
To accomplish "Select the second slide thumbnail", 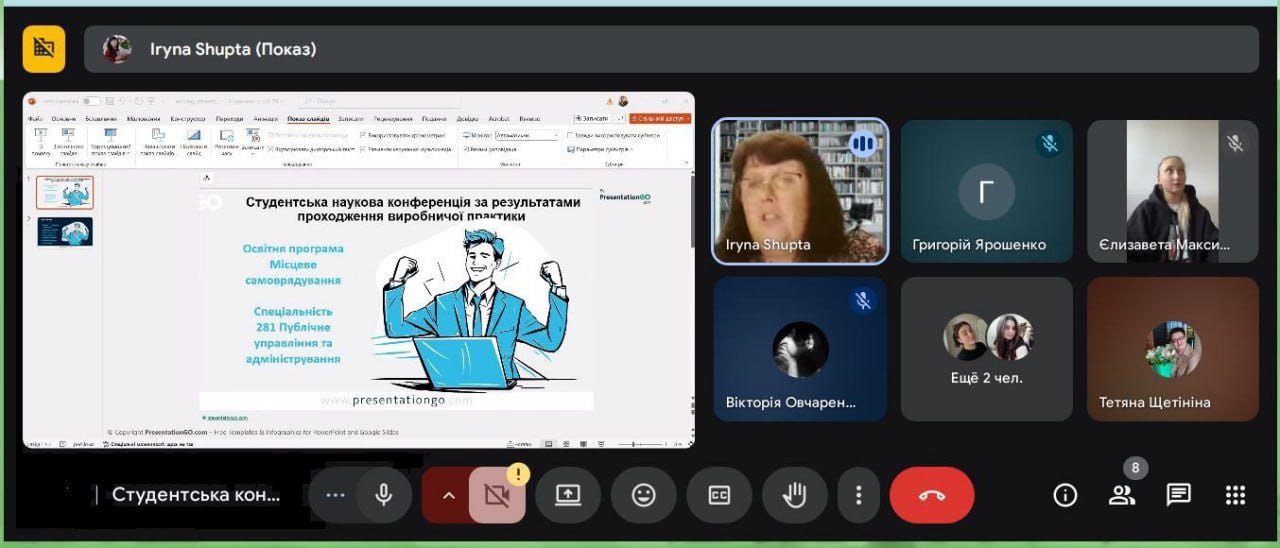I will (65, 232).
